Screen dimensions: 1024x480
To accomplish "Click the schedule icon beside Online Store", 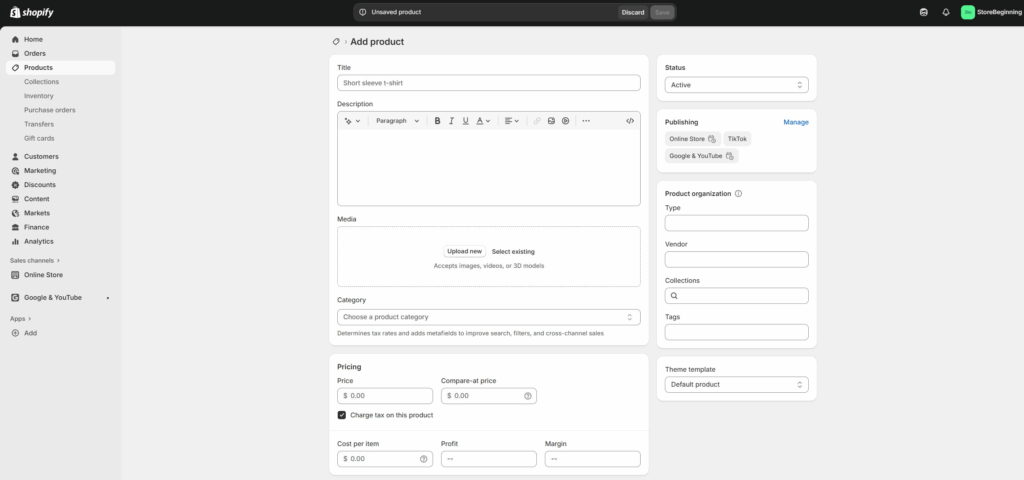I will [712, 139].
